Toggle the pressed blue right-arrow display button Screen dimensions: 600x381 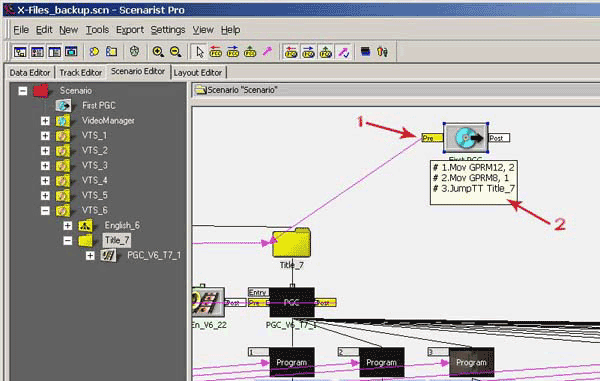308,52
